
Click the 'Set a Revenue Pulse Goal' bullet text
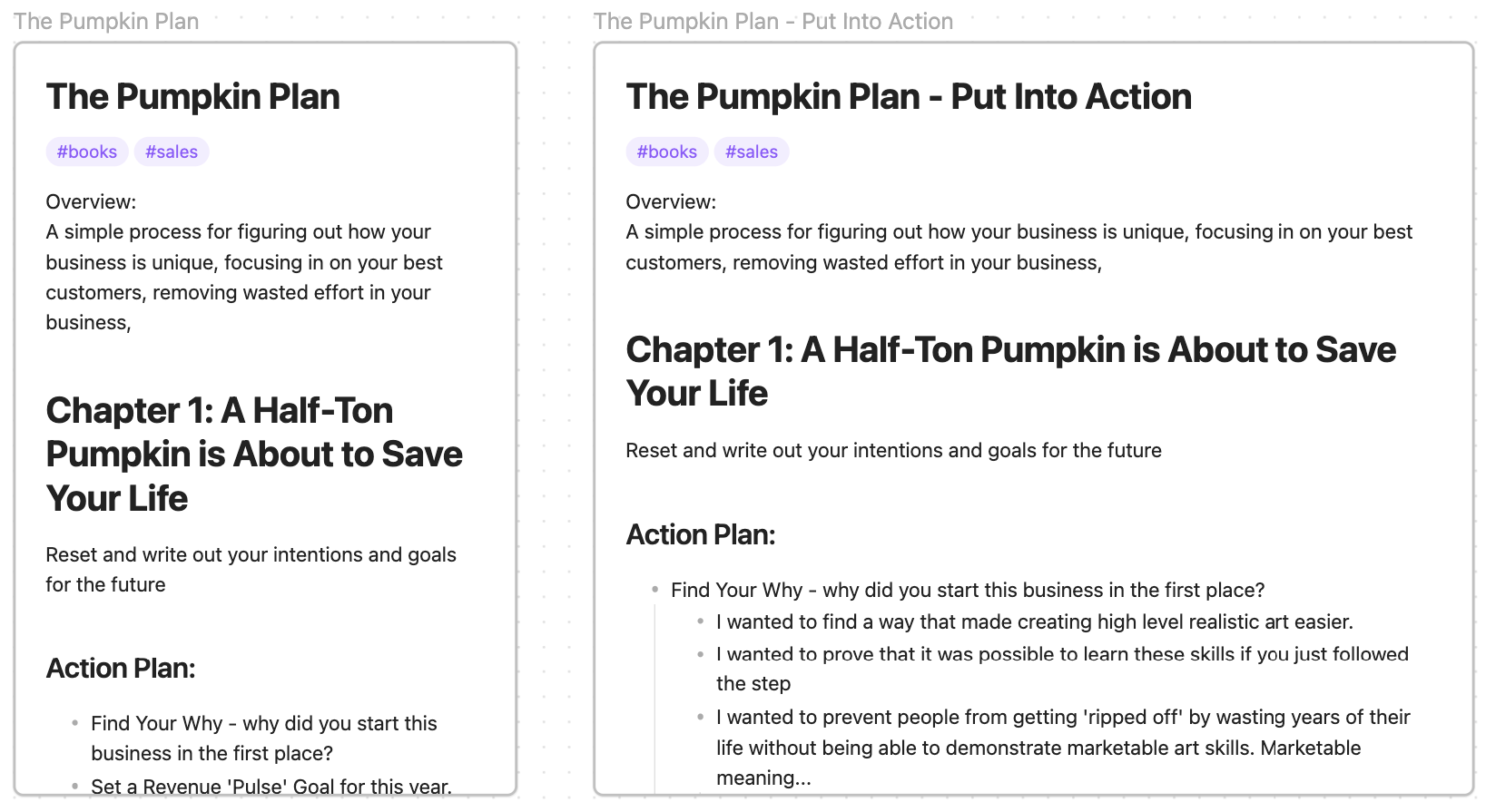tap(271, 787)
